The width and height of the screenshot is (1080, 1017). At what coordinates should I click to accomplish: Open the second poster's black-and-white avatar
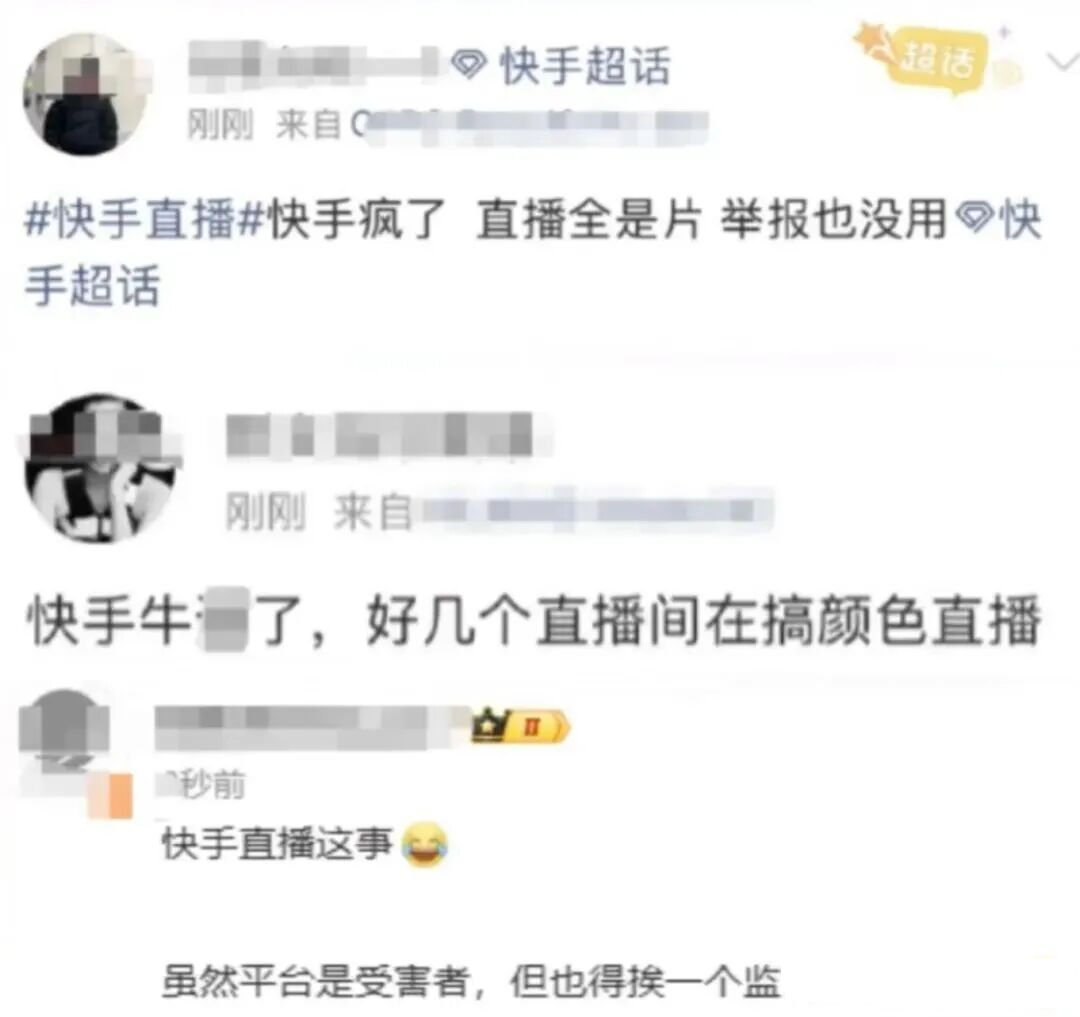point(98,468)
